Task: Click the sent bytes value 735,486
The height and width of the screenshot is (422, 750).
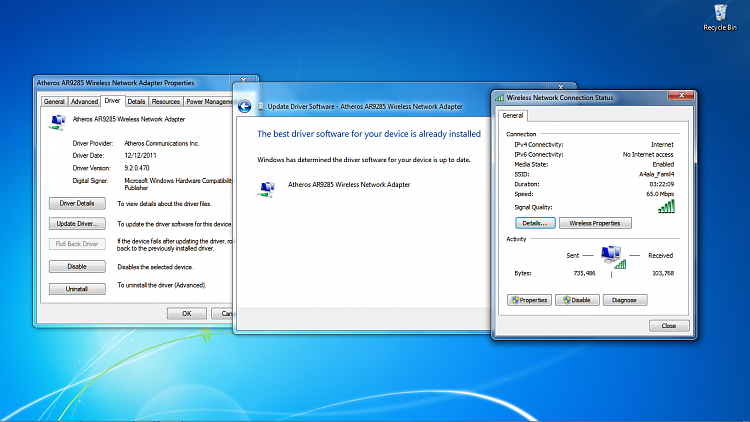Action: tap(584, 273)
